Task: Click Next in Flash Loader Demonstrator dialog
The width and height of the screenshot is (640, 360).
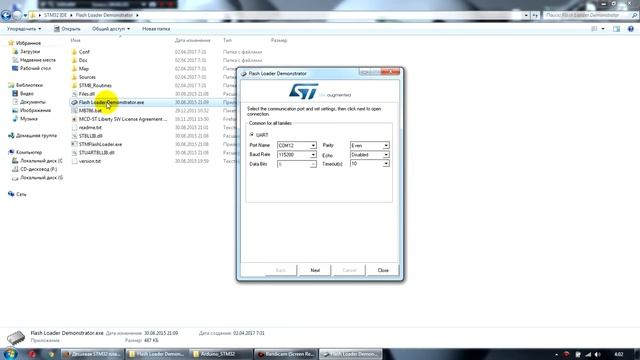Action: pos(315,270)
